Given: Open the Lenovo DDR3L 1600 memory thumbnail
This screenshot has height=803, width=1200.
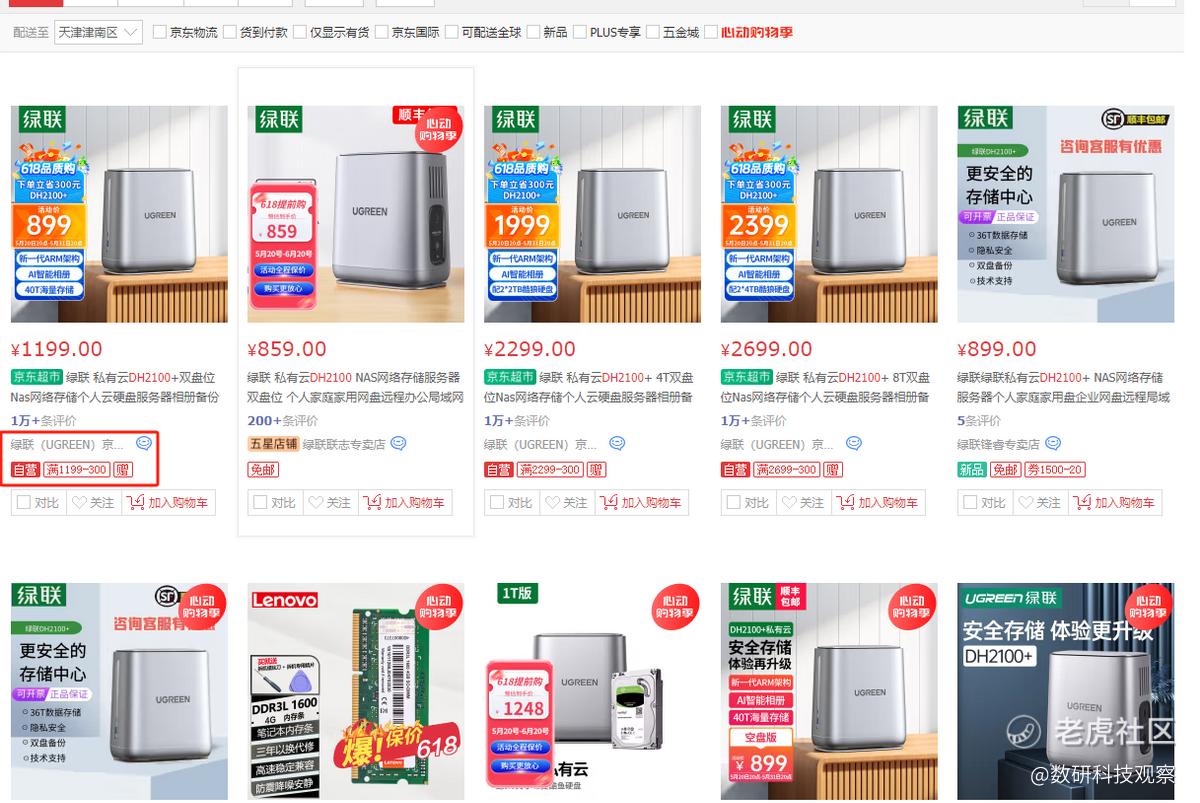Looking at the screenshot, I should coord(356,691).
